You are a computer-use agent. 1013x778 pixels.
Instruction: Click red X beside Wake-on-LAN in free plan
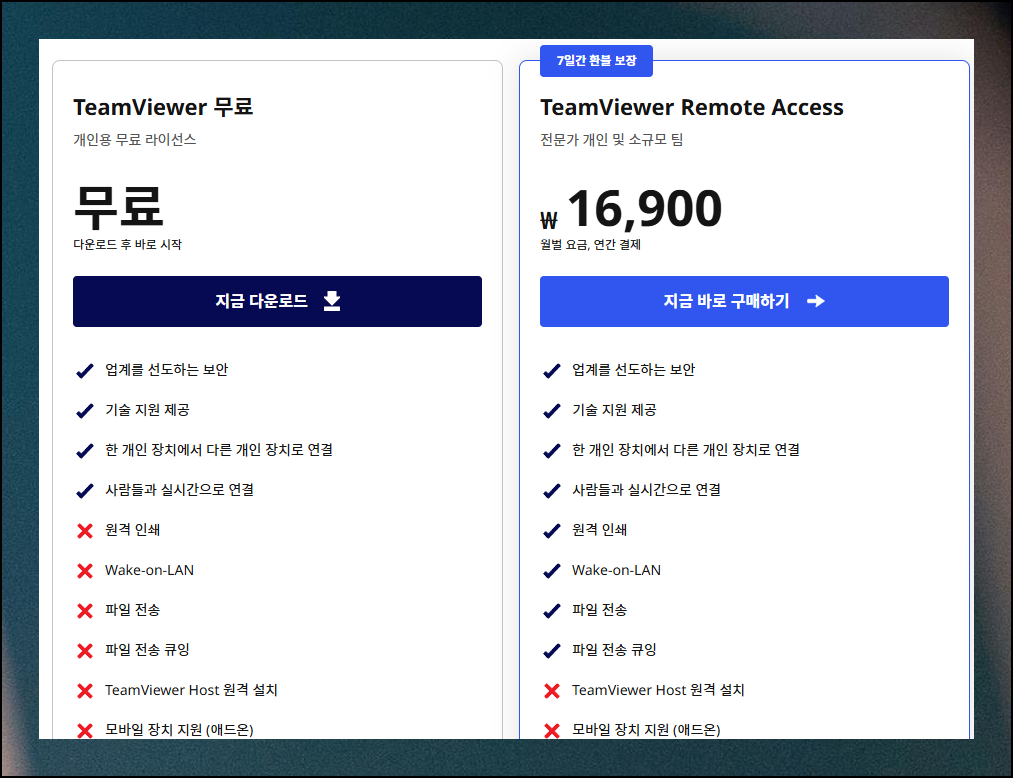[x=85, y=571]
